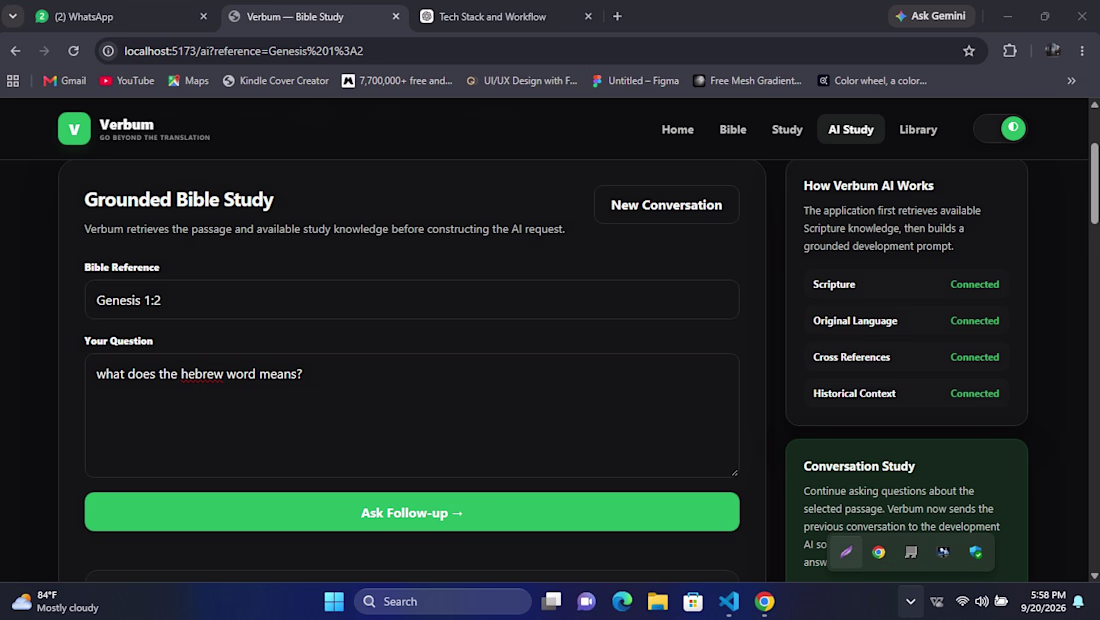Viewport: 1100px width, 620px height.
Task: Open the Gmail bookmark icon
Action: click(x=49, y=81)
